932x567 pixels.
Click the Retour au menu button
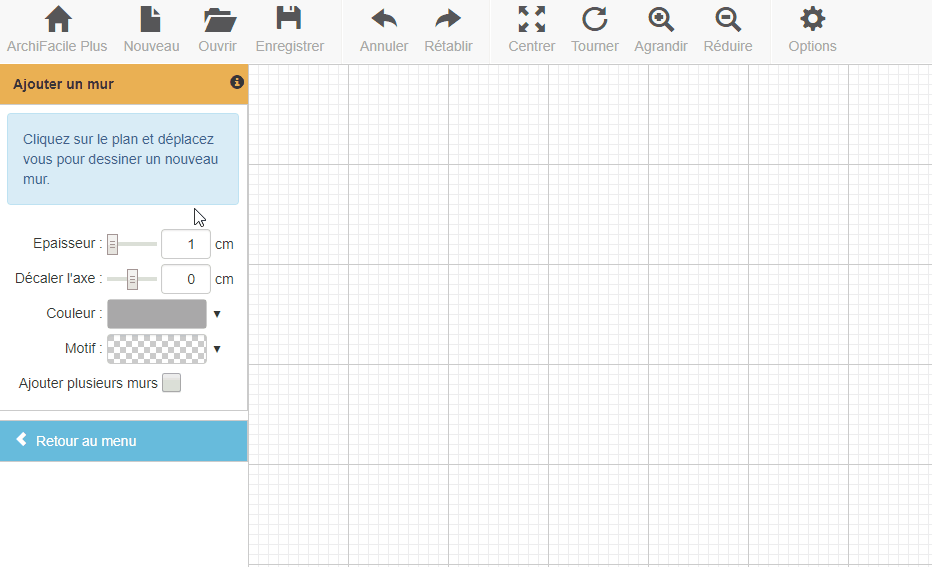[123, 441]
